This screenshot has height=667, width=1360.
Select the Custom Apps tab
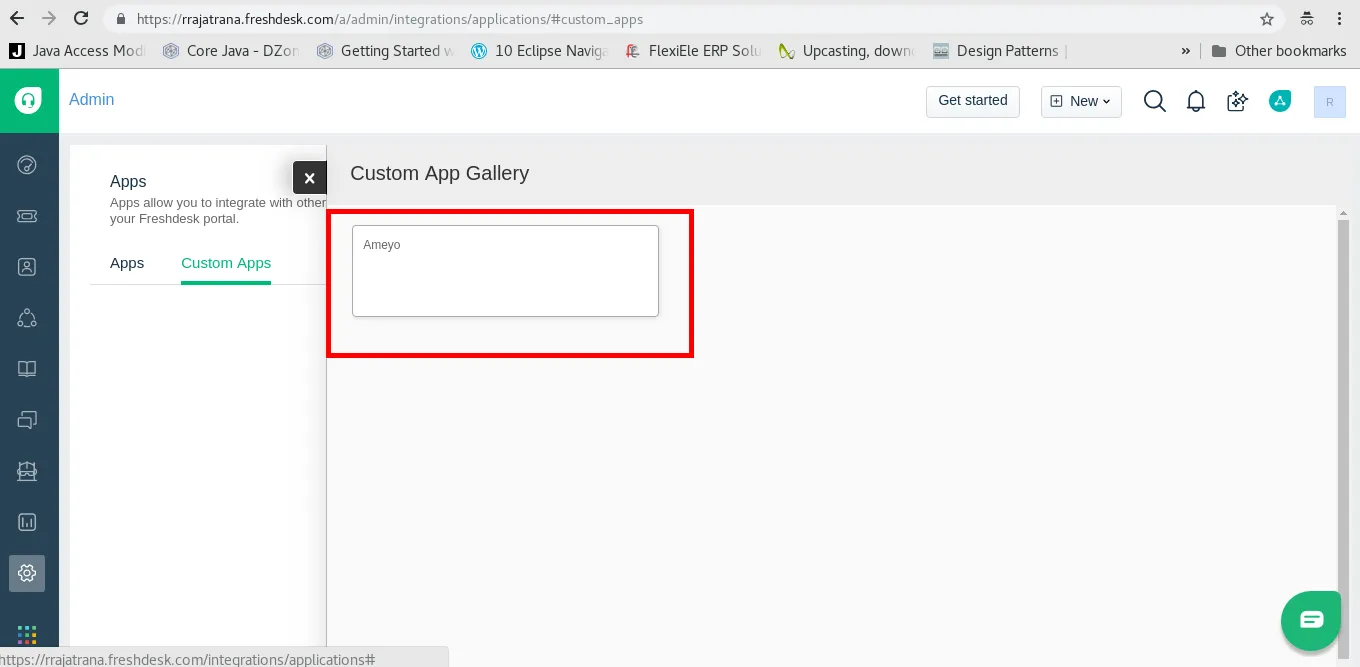click(x=226, y=263)
